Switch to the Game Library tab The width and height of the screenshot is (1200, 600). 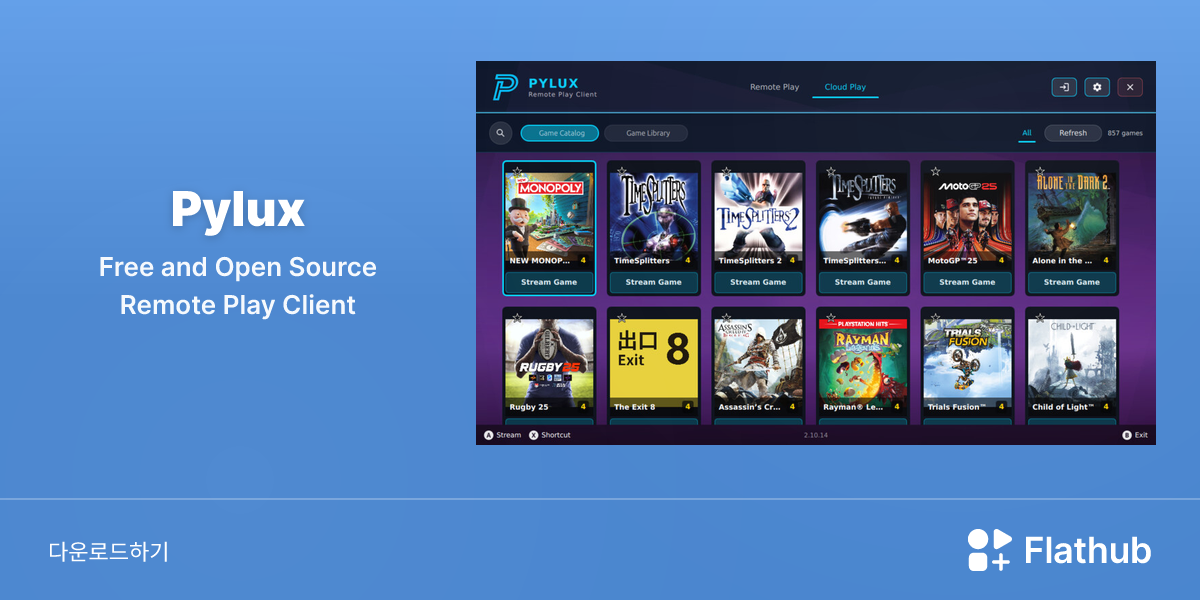pos(647,133)
